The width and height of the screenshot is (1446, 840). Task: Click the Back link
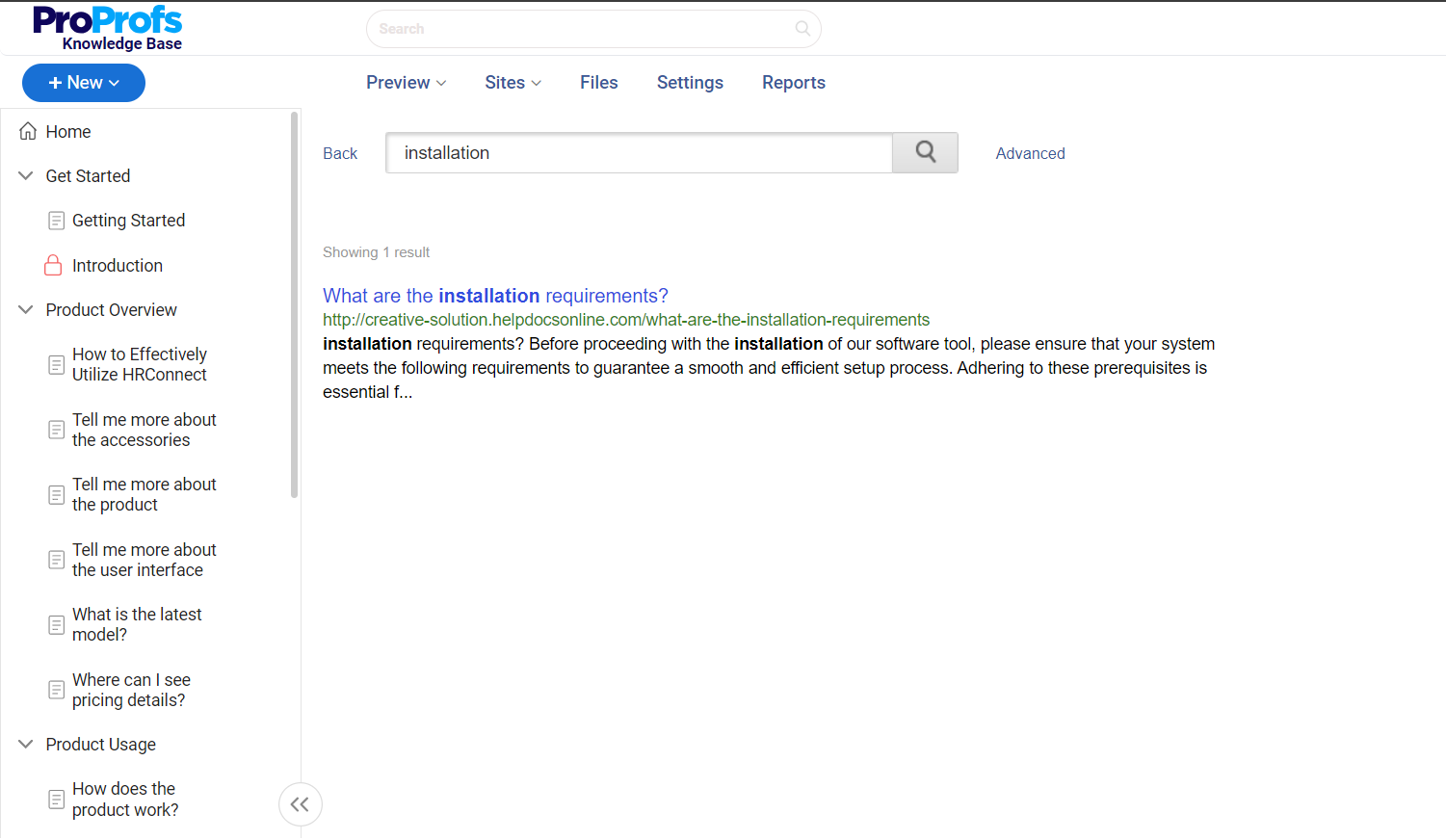[340, 153]
